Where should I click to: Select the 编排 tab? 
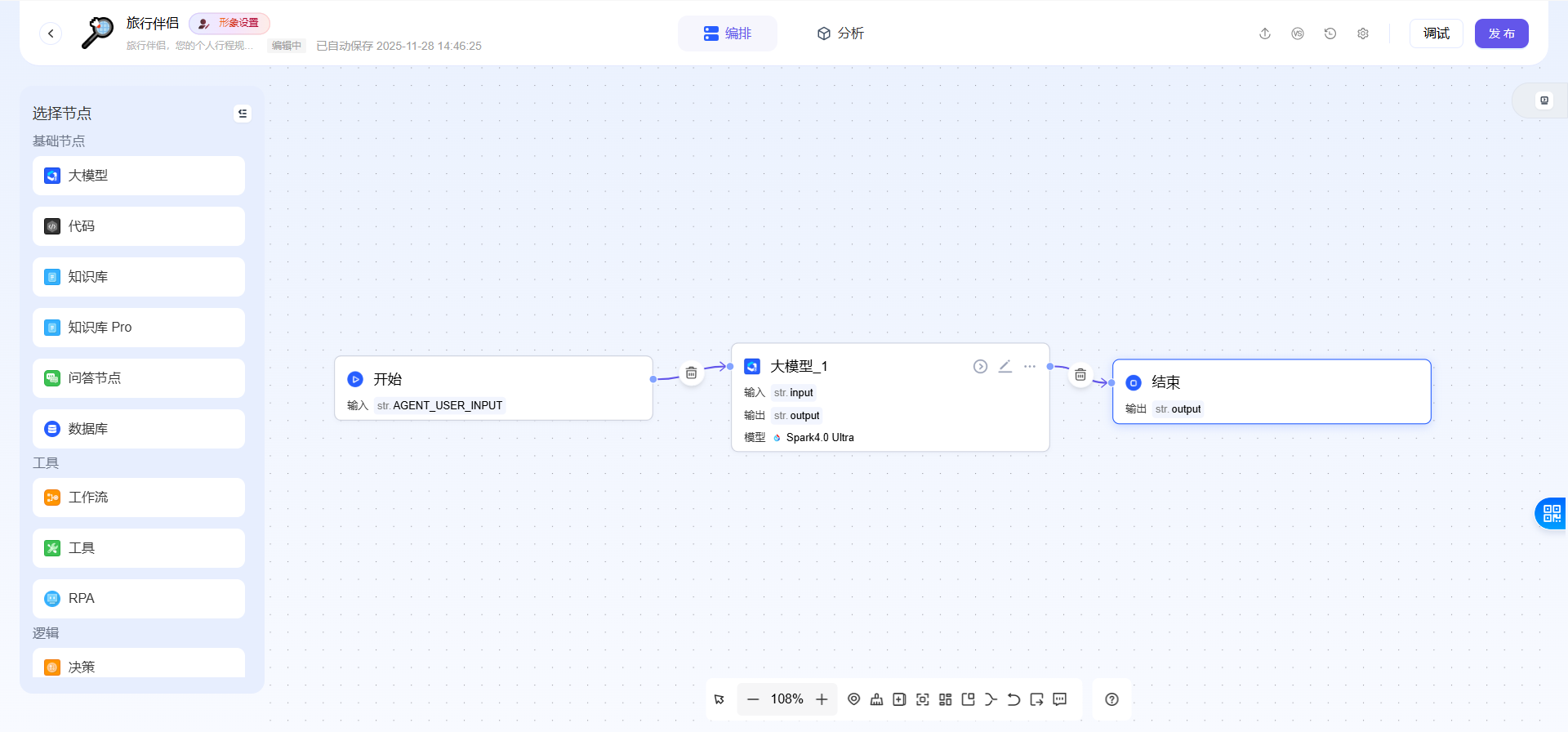(x=728, y=33)
